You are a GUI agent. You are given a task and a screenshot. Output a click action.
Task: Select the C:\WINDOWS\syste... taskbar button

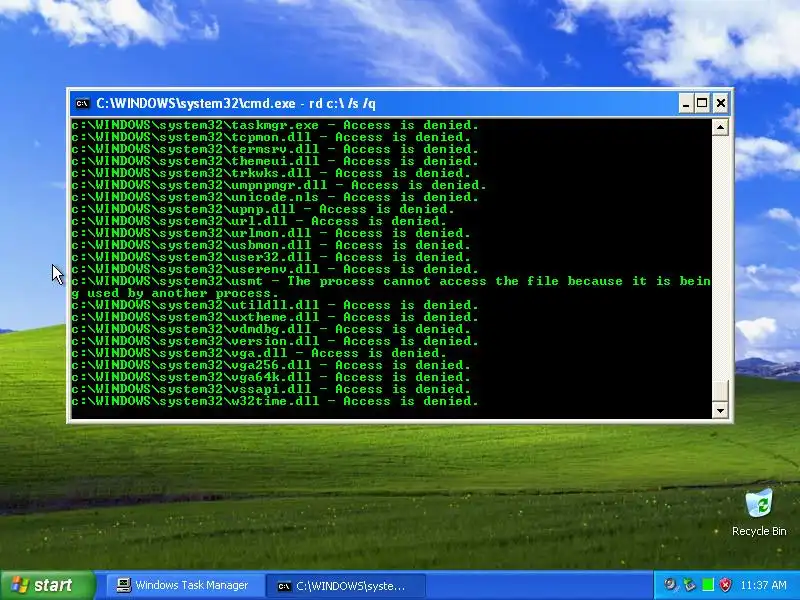(345, 586)
